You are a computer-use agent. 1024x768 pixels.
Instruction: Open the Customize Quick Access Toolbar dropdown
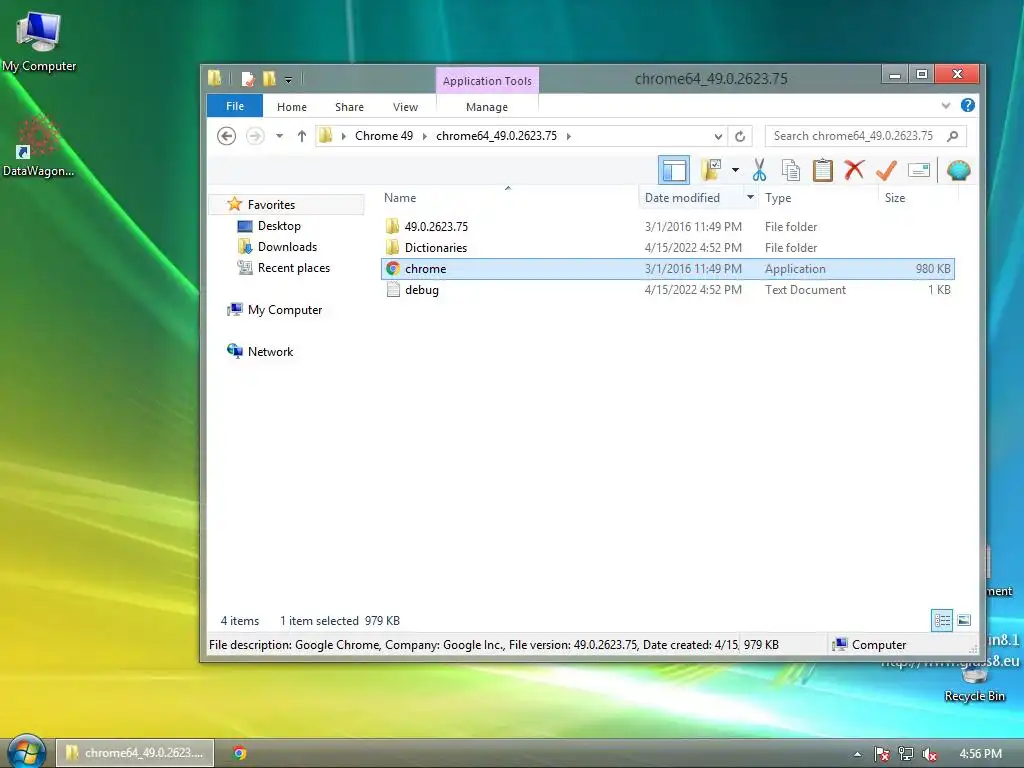pyautogui.click(x=288, y=80)
